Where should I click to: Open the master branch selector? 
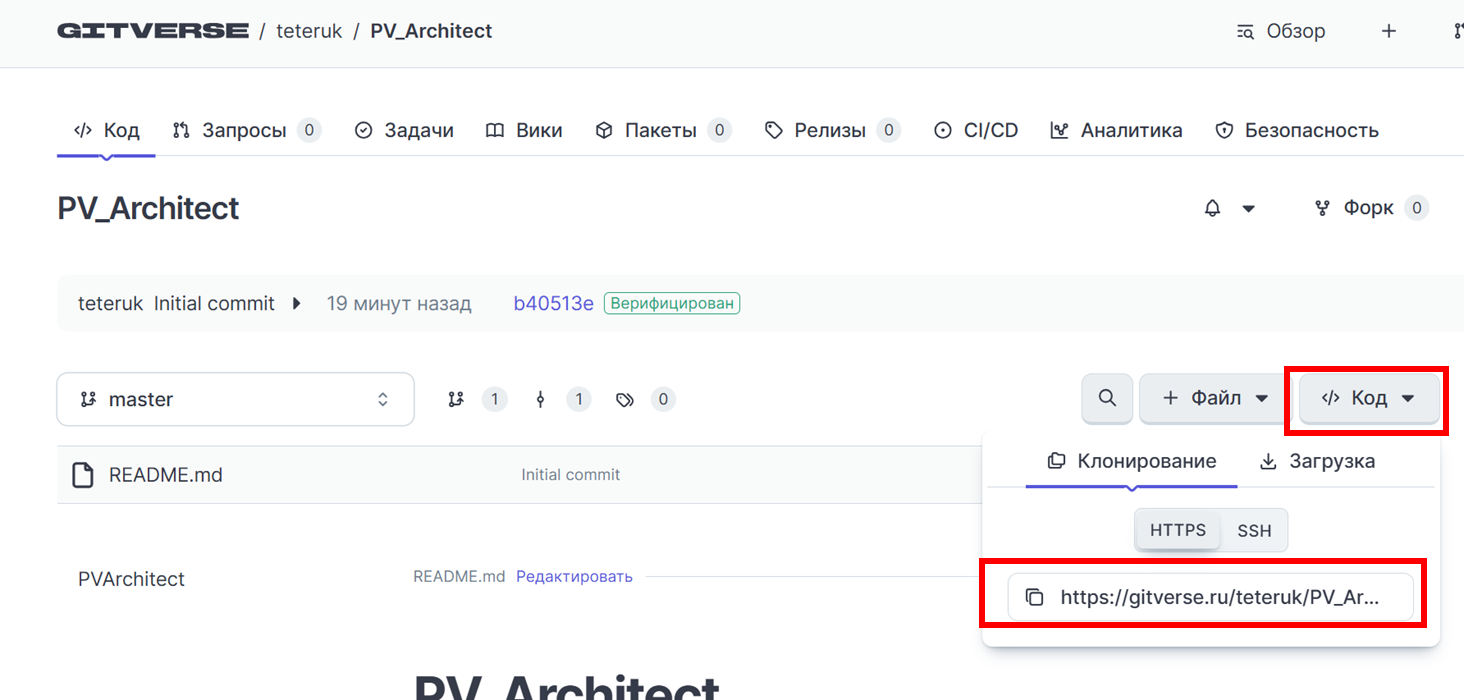click(x=236, y=399)
